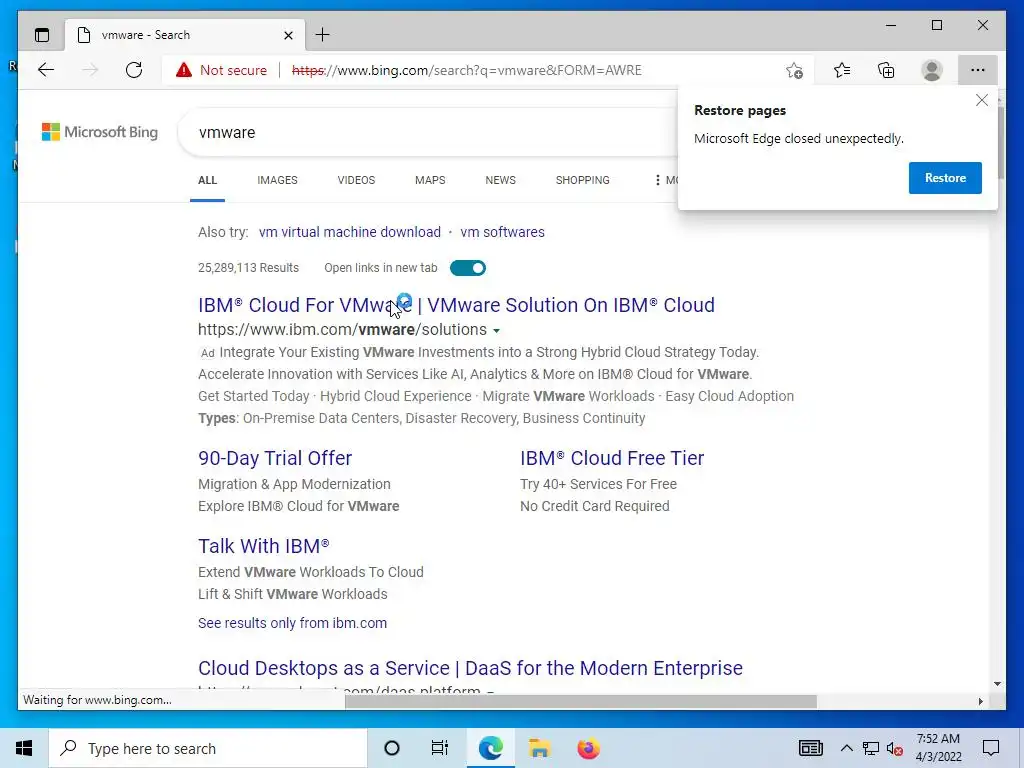Viewport: 1024px width, 768px height.
Task: Switch to the SHOPPING tab
Action: tap(583, 180)
